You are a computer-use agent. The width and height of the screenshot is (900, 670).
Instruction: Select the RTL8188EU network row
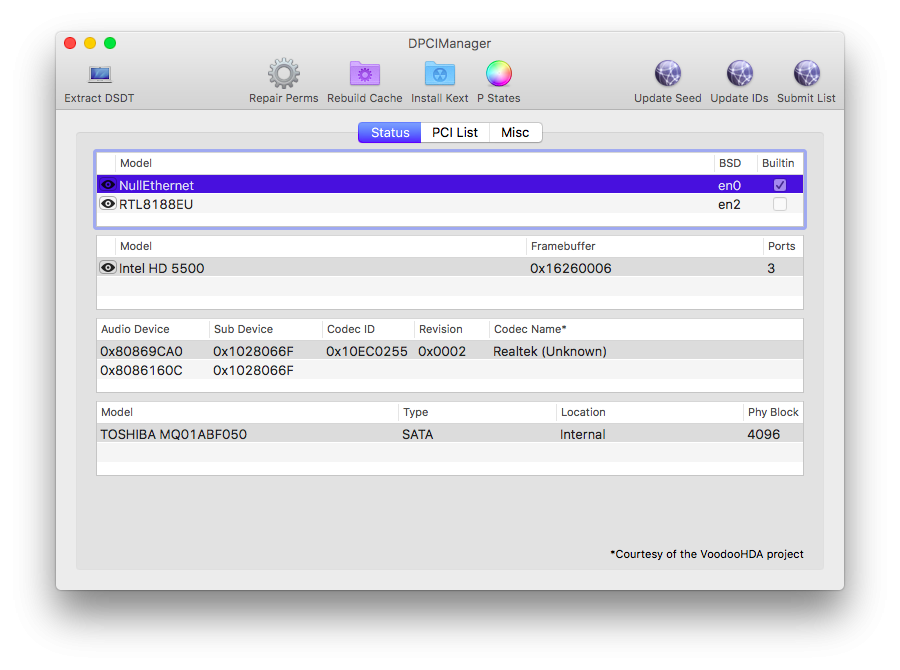pyautogui.click(x=450, y=204)
